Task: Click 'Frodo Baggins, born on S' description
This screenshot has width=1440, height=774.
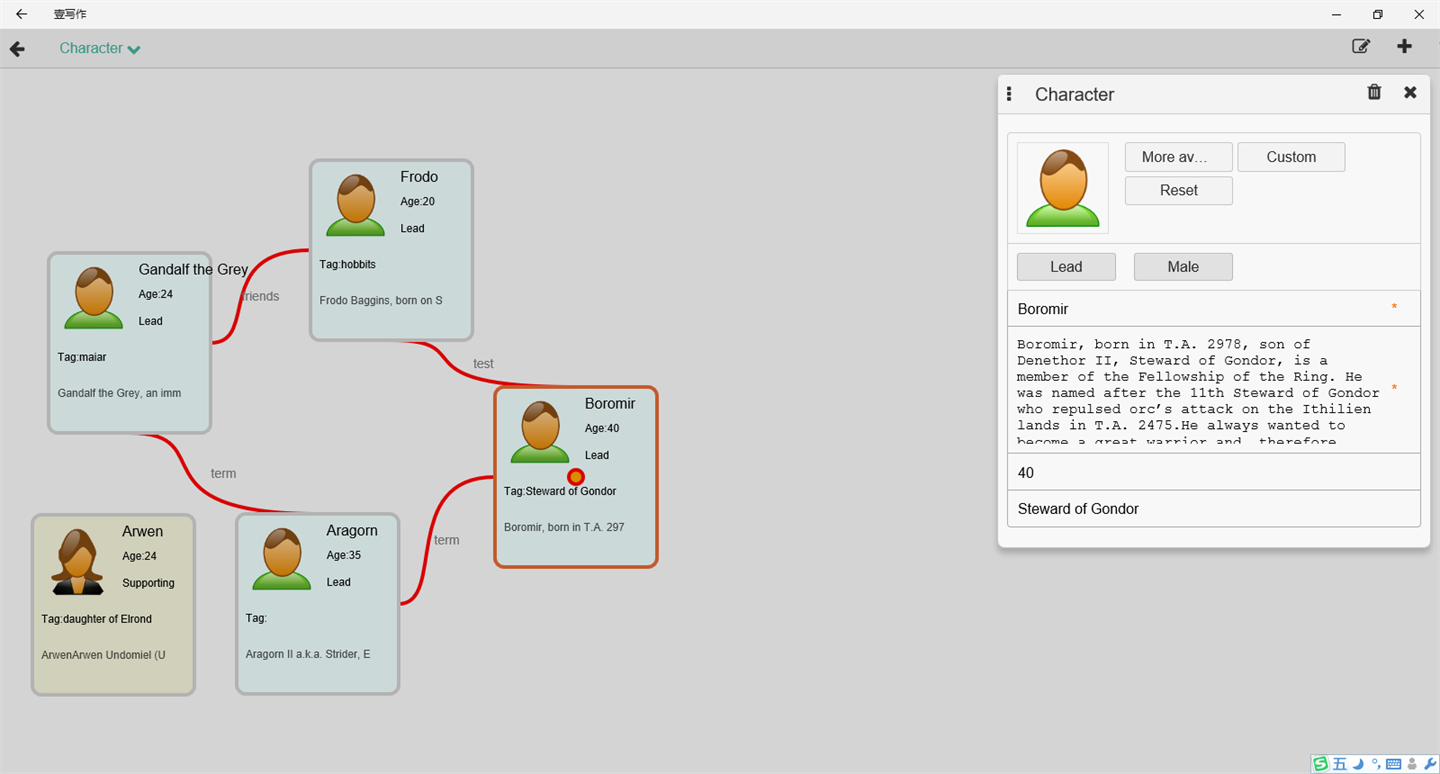Action: point(381,301)
